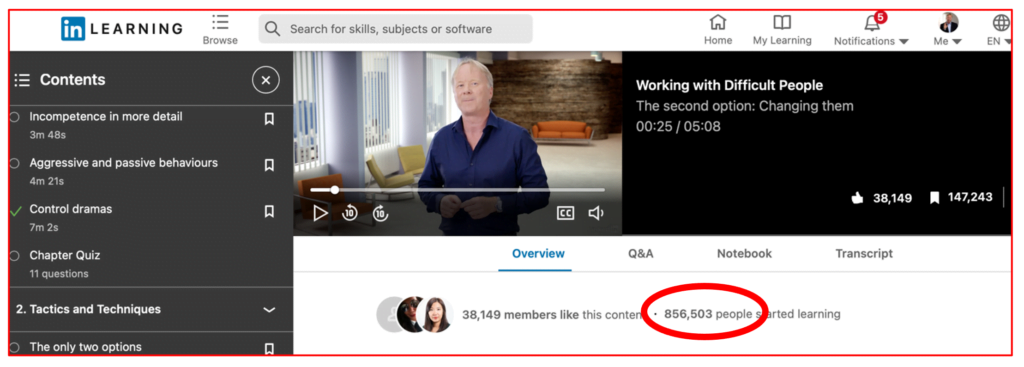Click the video progress bar
The width and height of the screenshot is (1024, 367).
tap(457, 190)
